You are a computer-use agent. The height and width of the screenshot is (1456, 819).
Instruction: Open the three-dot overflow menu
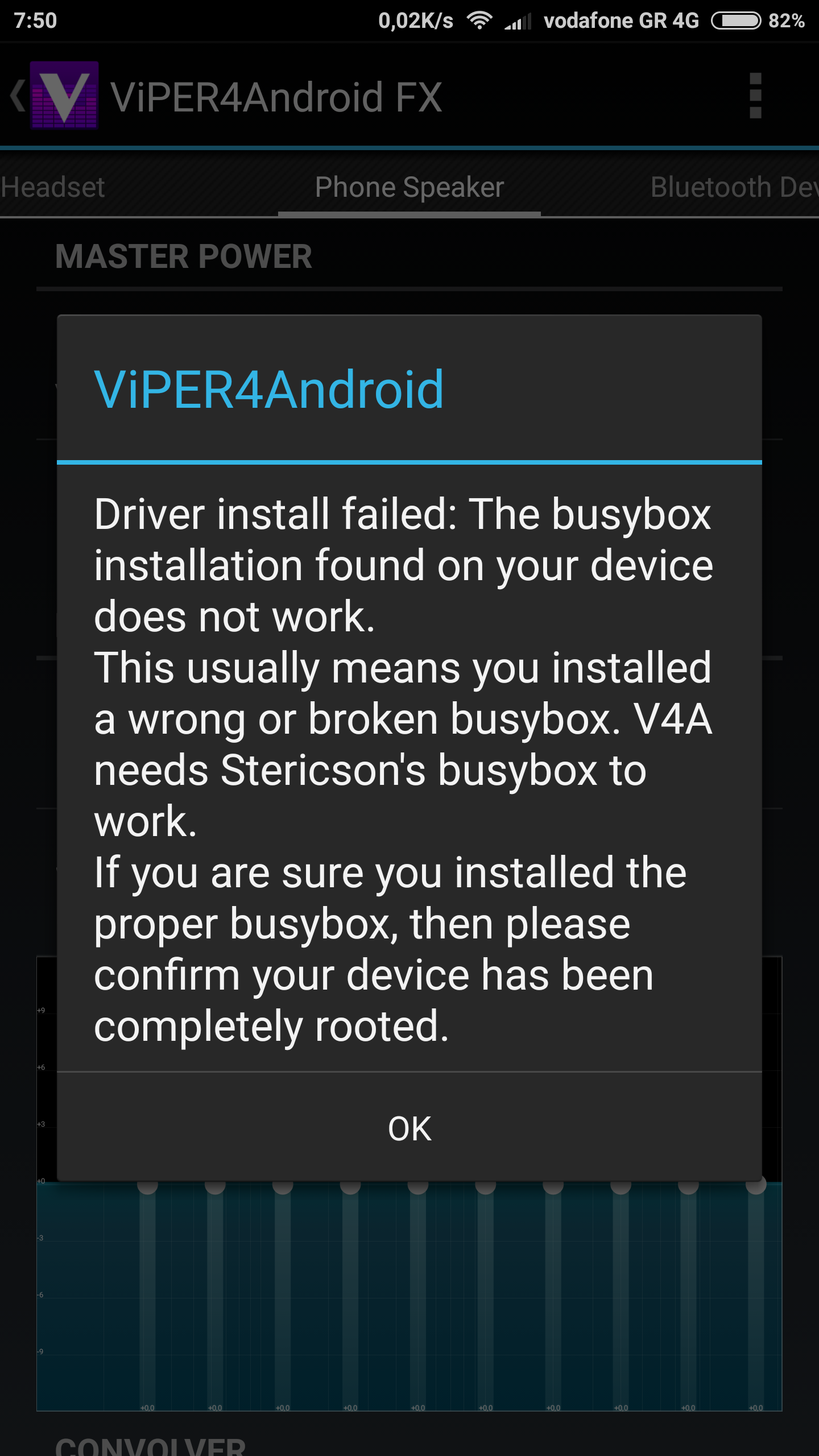(755, 96)
